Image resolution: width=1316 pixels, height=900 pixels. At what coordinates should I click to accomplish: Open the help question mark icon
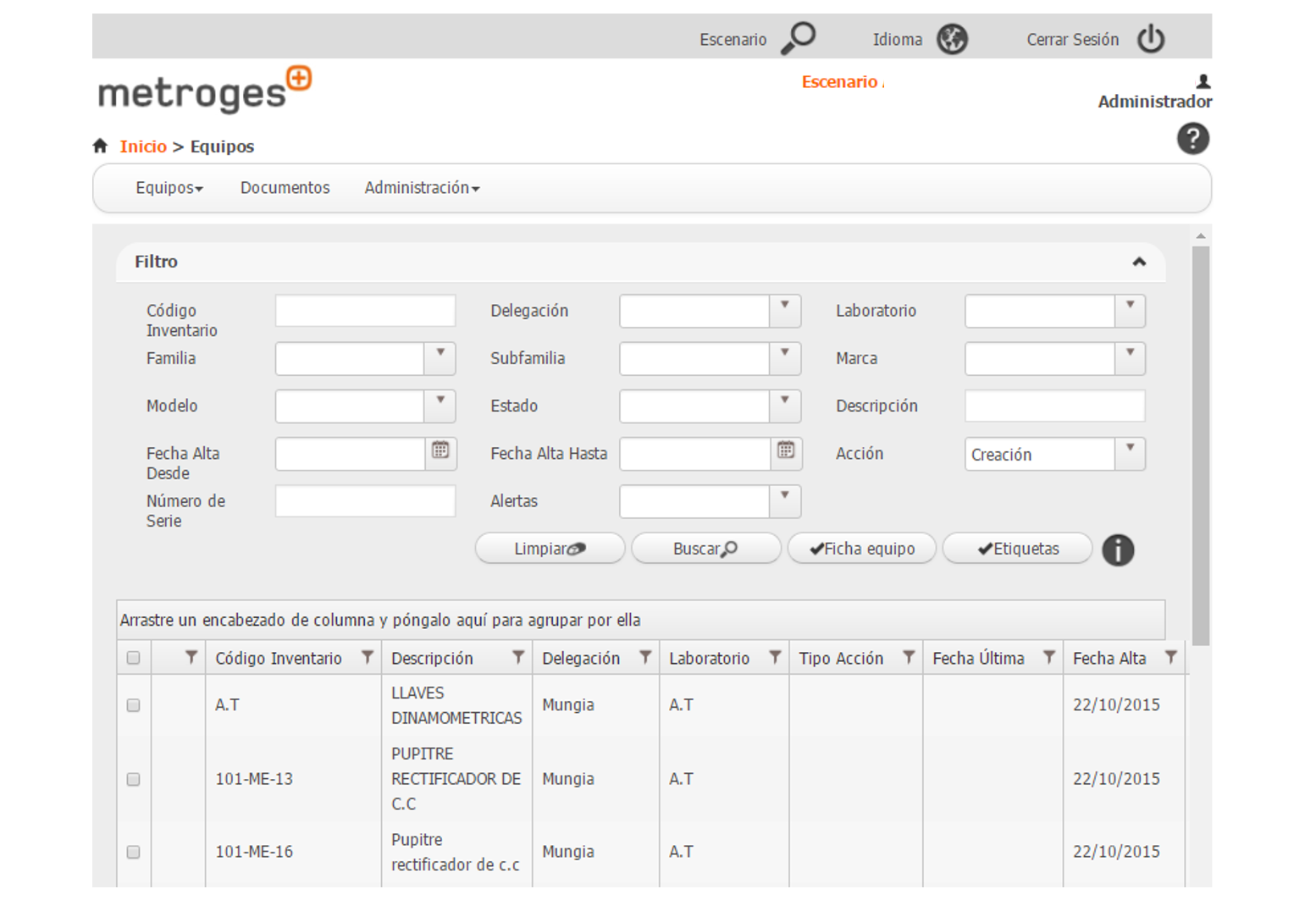pyautogui.click(x=1192, y=139)
